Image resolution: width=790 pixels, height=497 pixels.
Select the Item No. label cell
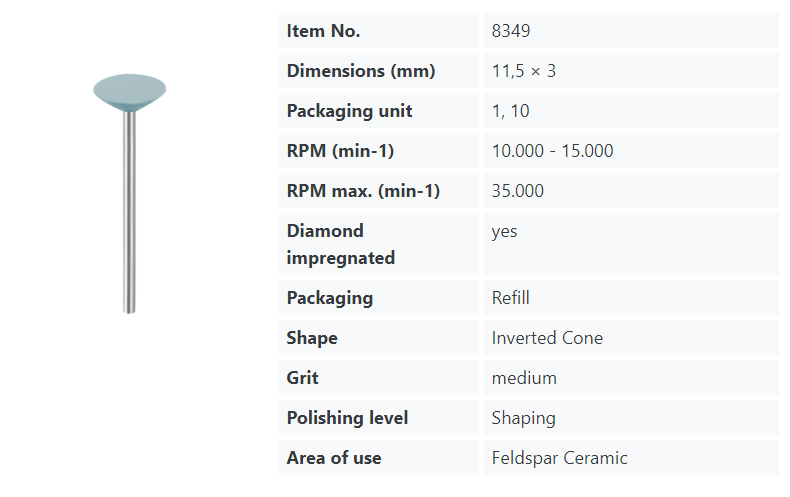(x=323, y=31)
